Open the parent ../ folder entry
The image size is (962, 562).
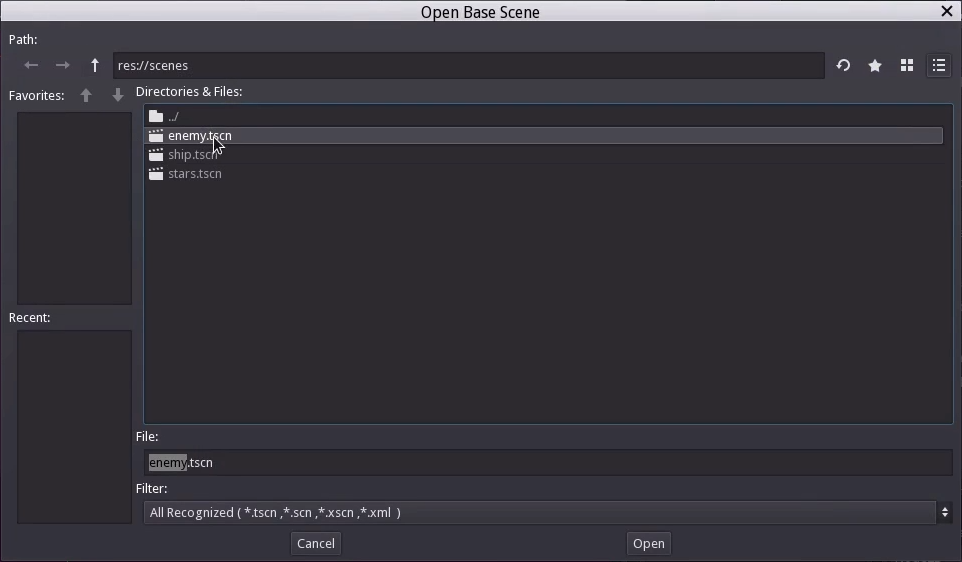pos(543,116)
